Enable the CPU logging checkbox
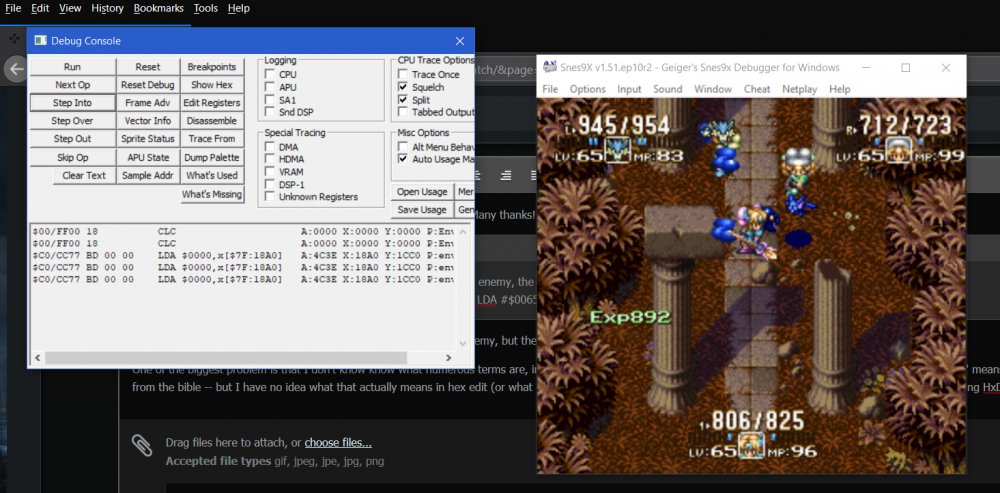 click(269, 75)
